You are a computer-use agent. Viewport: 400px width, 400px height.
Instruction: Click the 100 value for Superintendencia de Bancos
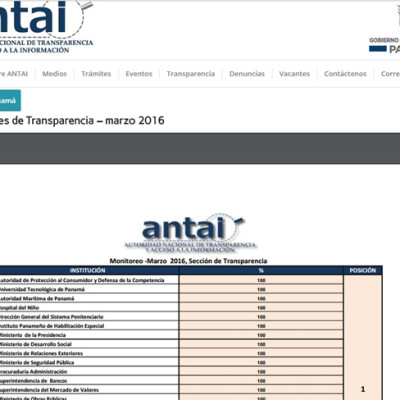pos(261,381)
